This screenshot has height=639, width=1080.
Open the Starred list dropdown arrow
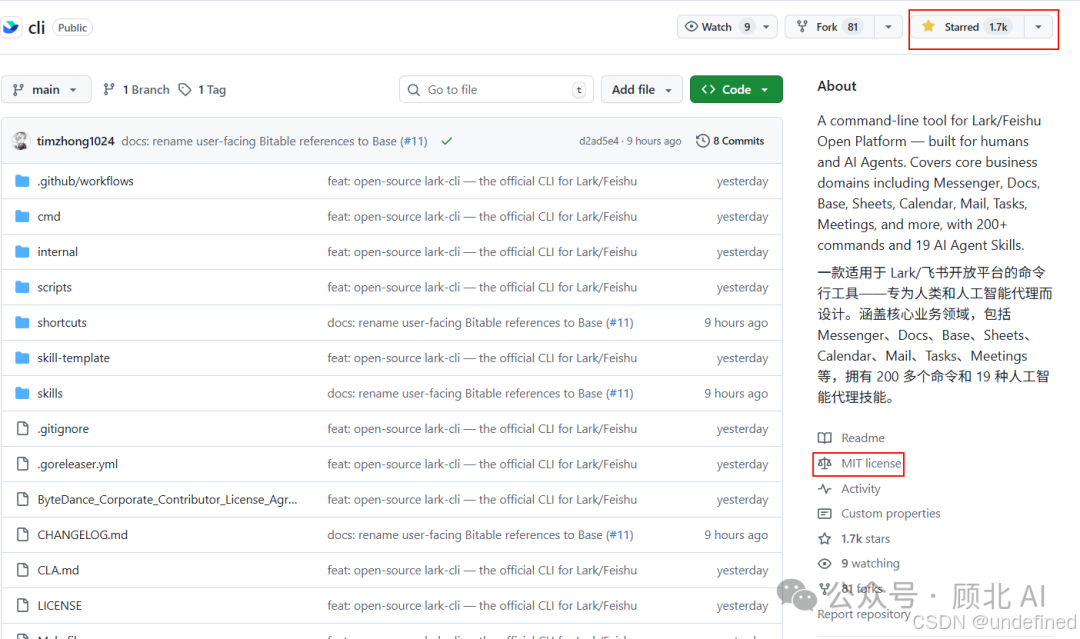1038,27
